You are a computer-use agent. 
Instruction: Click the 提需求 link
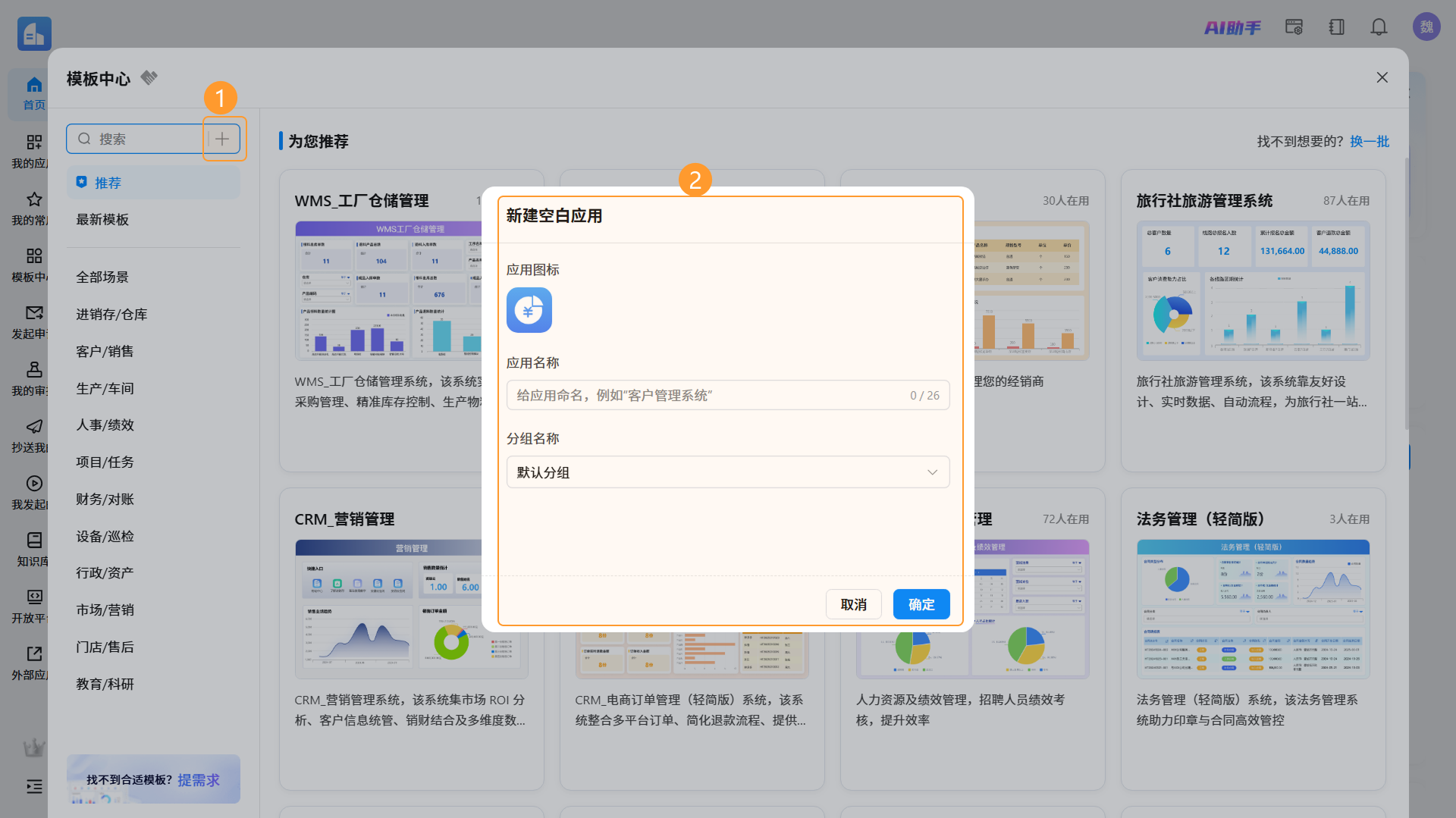[x=199, y=780]
